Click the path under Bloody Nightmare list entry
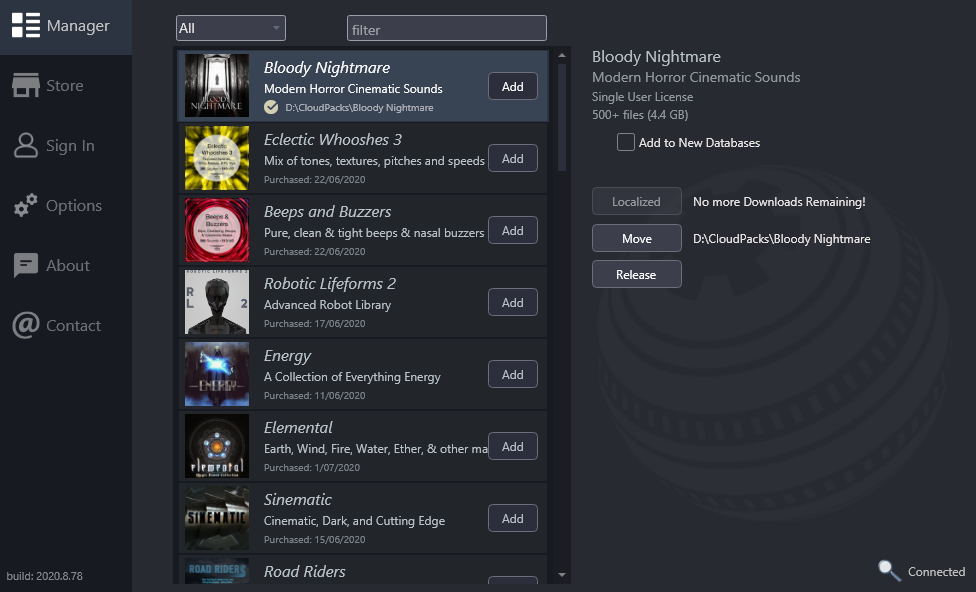Screen dimensions: 976x592 359,108
